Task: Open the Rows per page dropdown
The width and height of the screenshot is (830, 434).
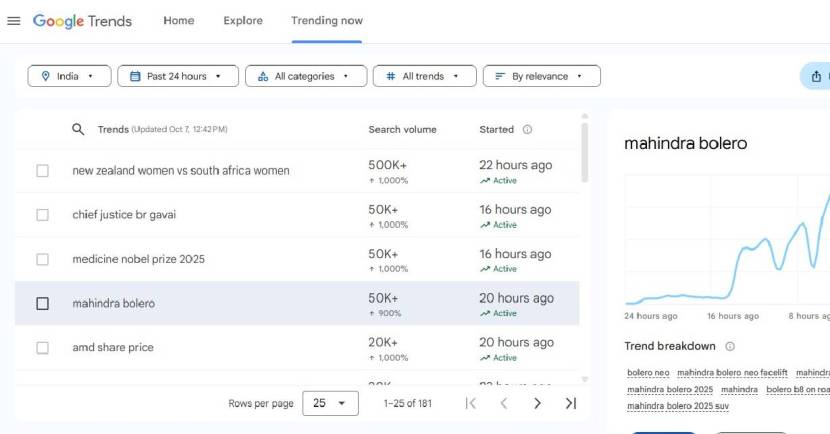Action: tap(329, 403)
